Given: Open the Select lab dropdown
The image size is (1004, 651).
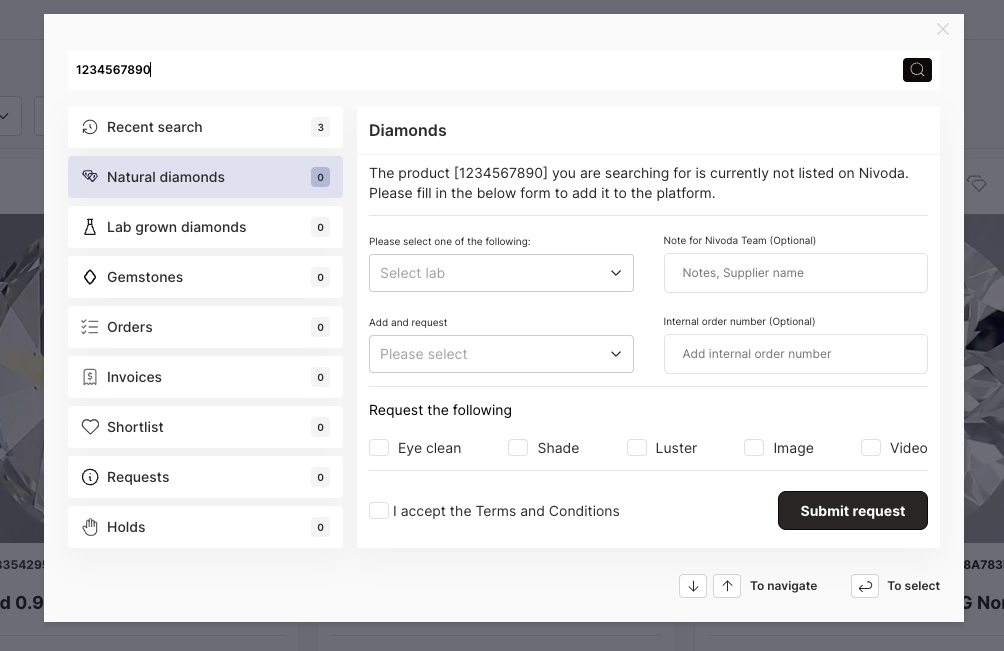Looking at the screenshot, I should [x=501, y=273].
